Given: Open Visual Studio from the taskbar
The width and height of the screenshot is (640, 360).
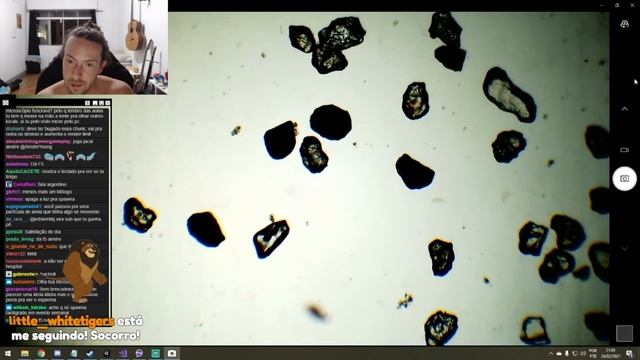Looking at the screenshot, I should [123, 353].
